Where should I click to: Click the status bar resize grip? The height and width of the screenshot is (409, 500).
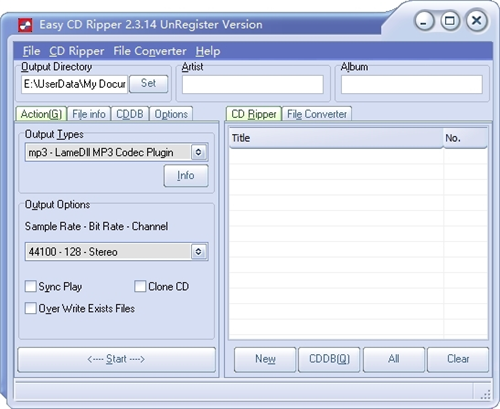(485, 394)
